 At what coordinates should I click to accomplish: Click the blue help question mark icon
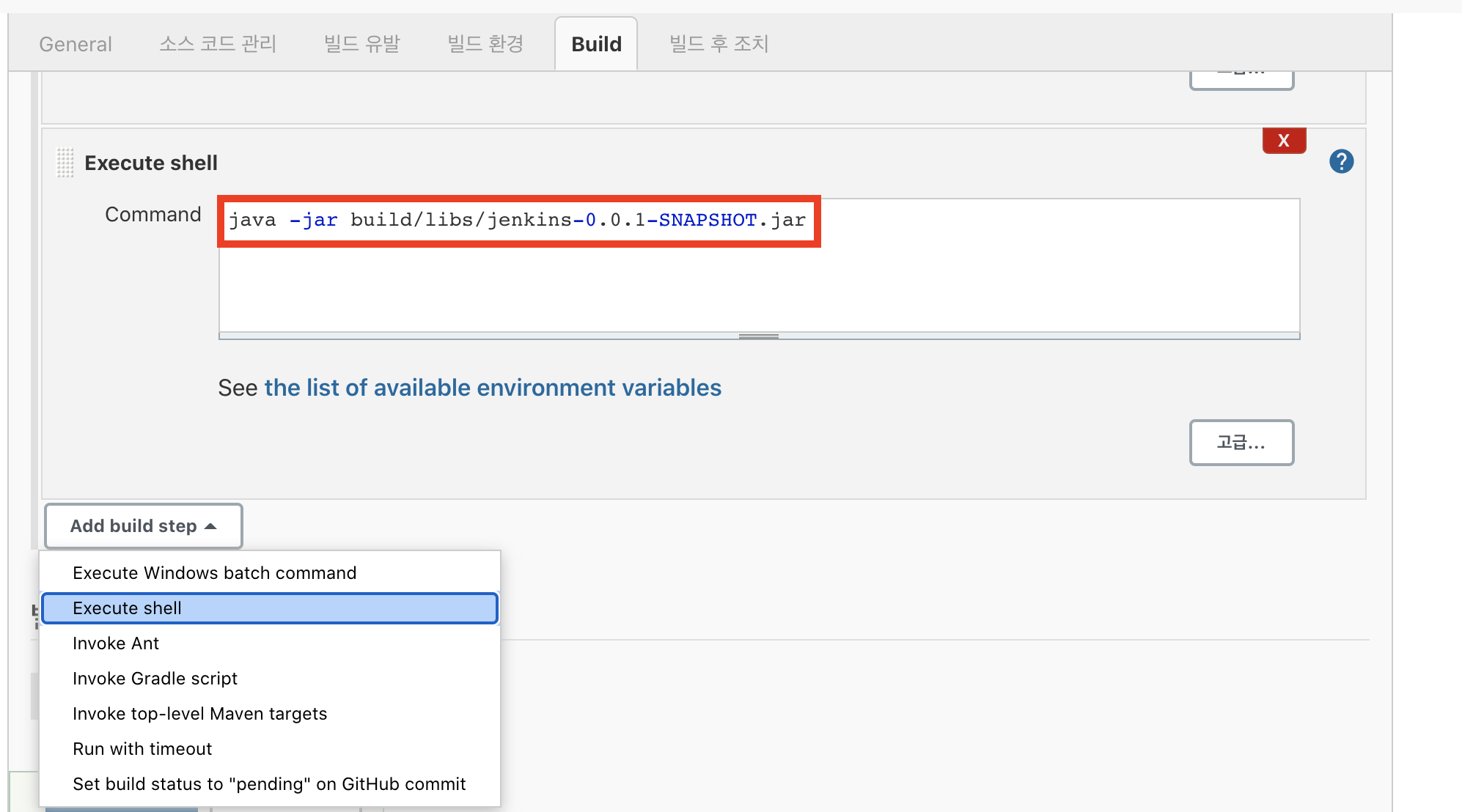[1341, 161]
